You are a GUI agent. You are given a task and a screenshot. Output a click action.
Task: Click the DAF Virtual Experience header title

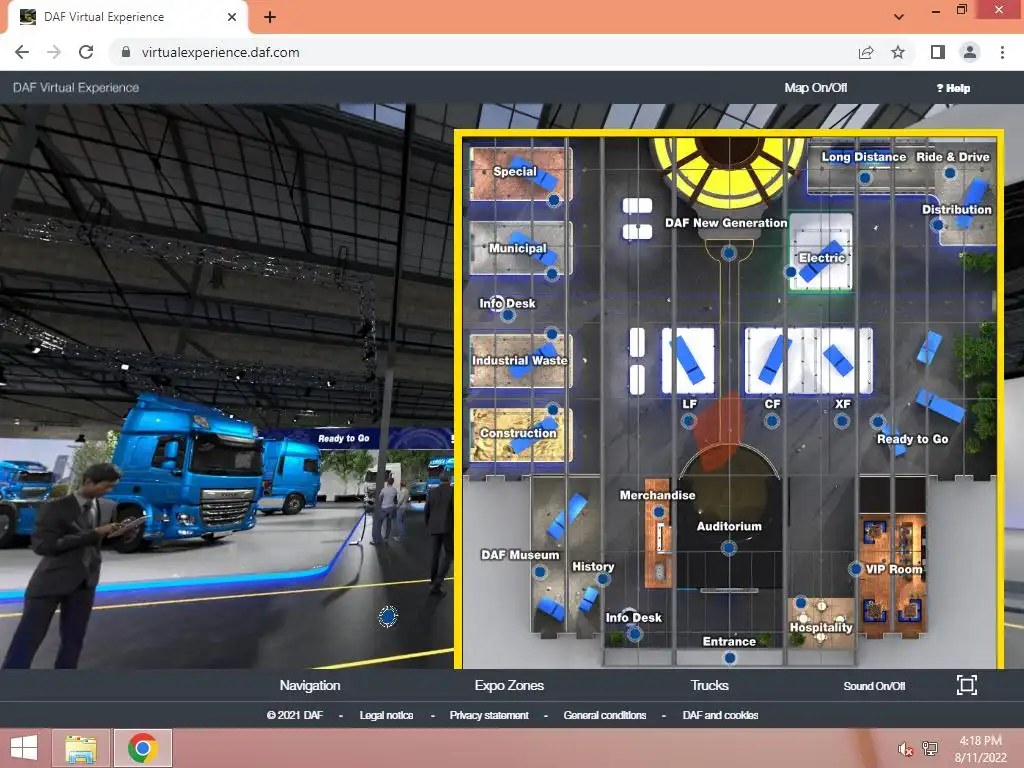[x=76, y=88]
